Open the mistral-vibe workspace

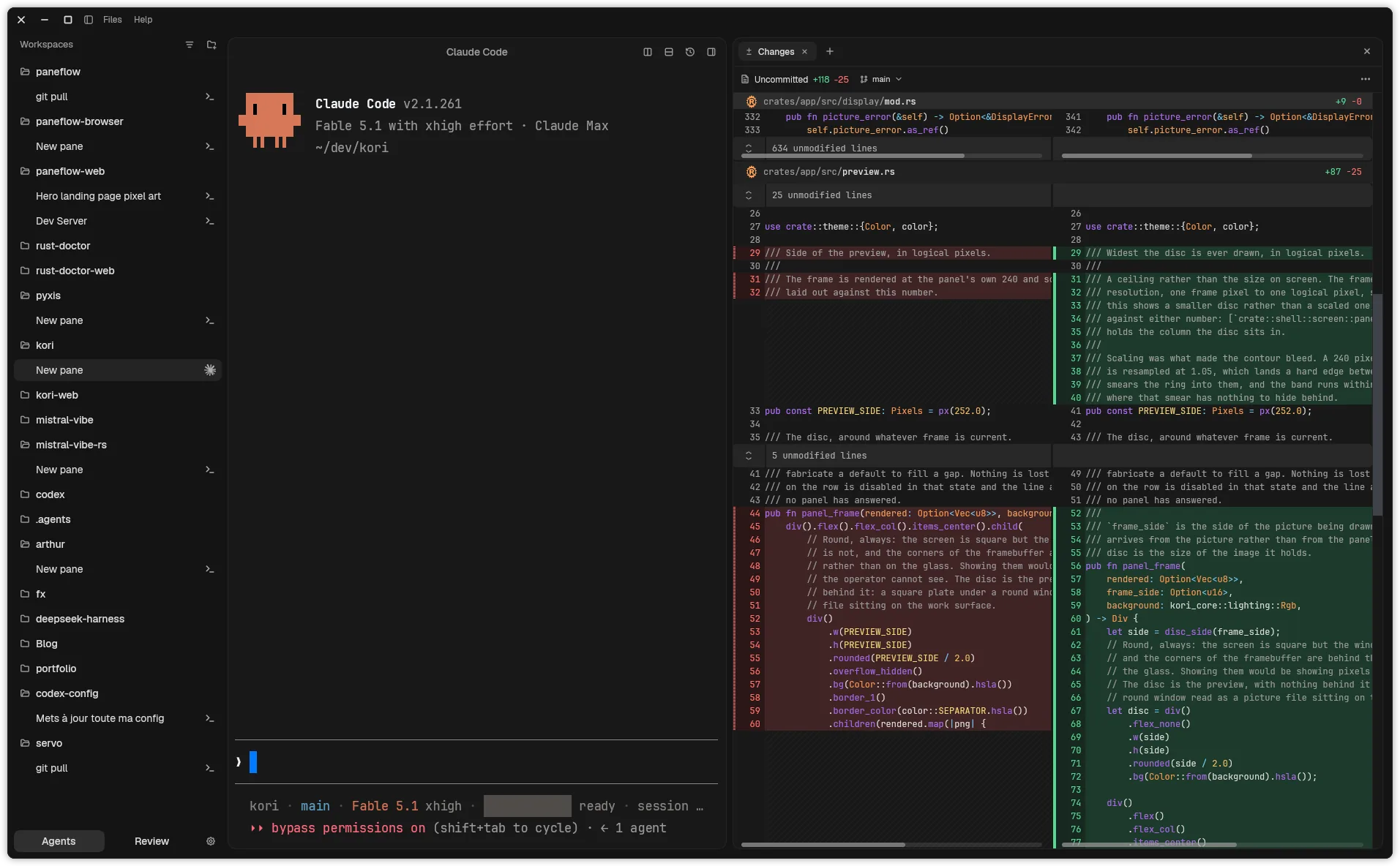coord(118,420)
